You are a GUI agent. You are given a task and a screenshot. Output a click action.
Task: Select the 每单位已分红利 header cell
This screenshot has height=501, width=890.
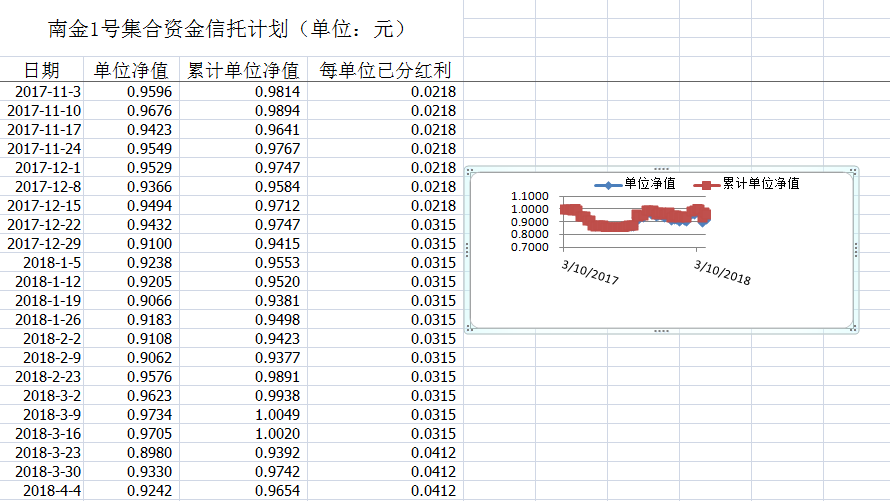385,70
